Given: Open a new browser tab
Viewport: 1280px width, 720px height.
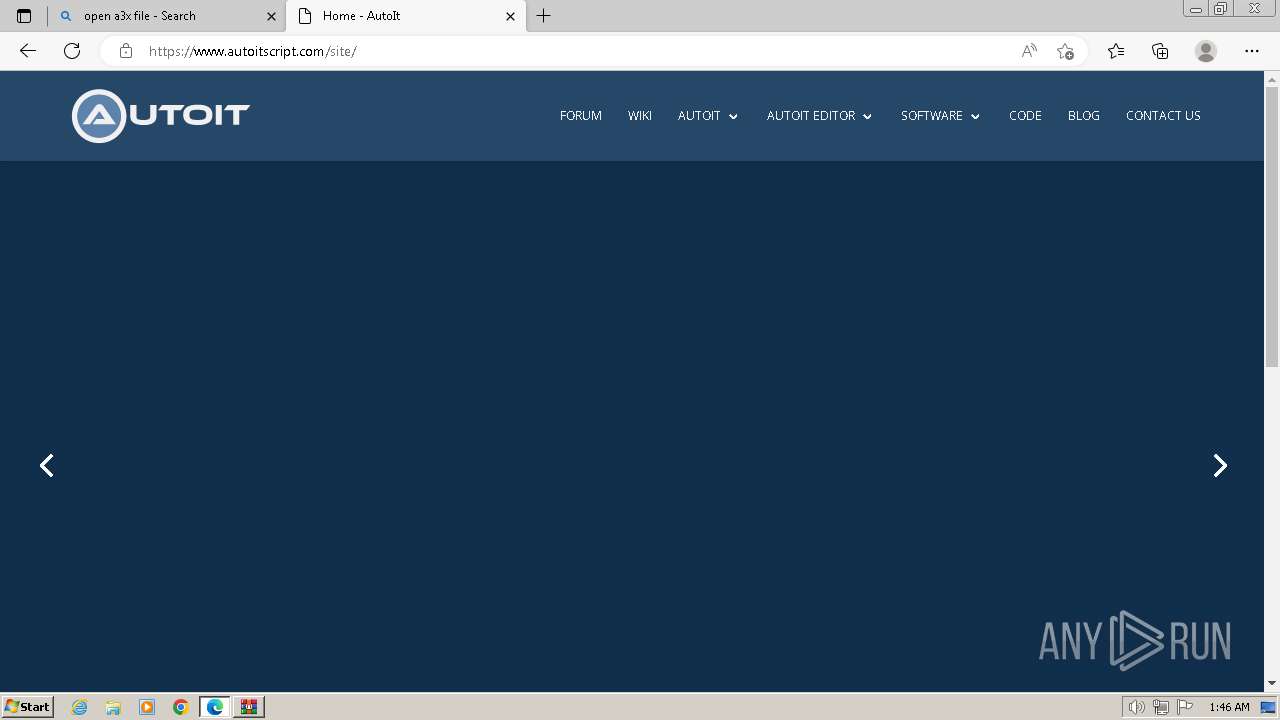Looking at the screenshot, I should (x=544, y=16).
